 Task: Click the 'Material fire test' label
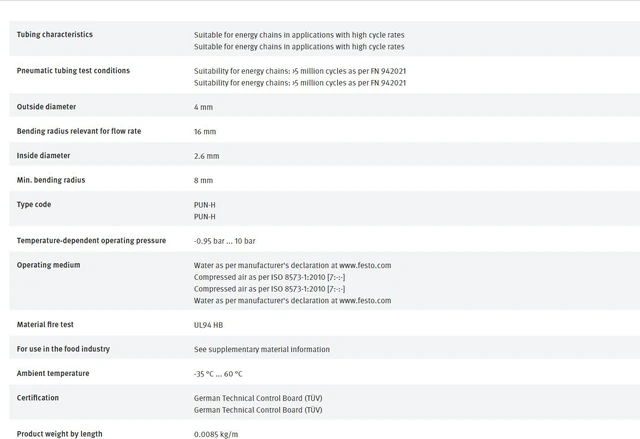pyautogui.click(x=45, y=325)
